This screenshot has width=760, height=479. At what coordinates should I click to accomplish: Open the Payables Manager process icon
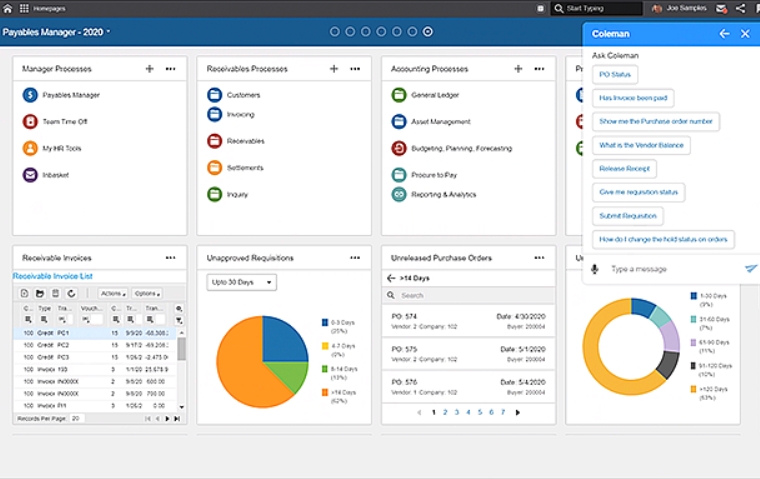(30, 95)
